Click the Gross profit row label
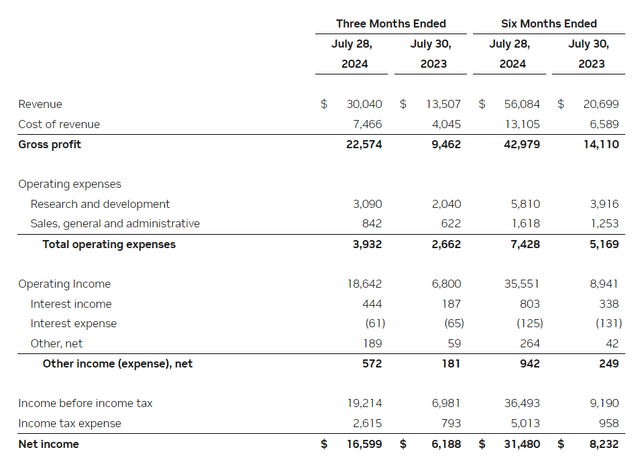 click(49, 144)
